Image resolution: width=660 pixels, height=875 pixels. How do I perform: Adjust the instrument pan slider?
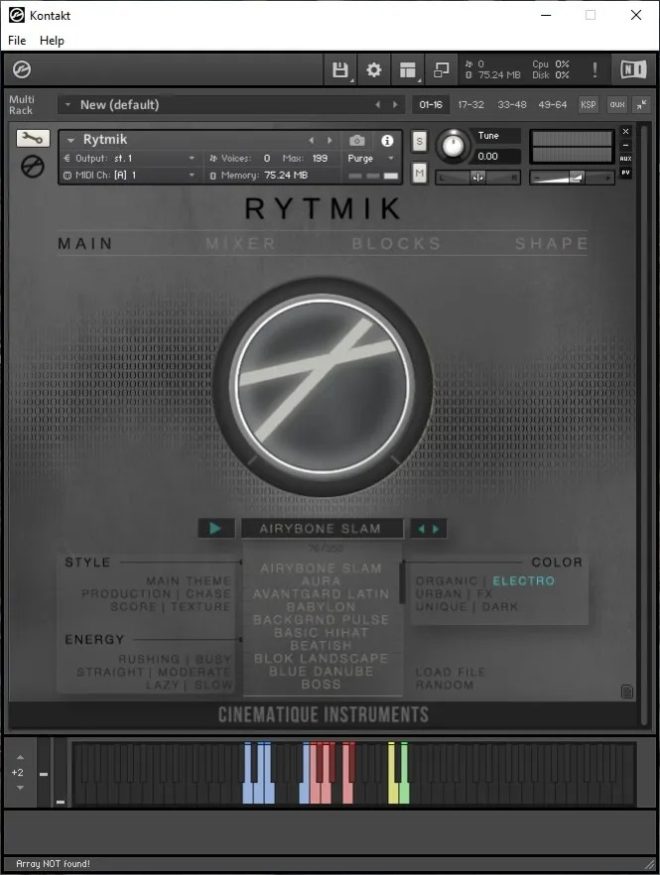click(478, 177)
